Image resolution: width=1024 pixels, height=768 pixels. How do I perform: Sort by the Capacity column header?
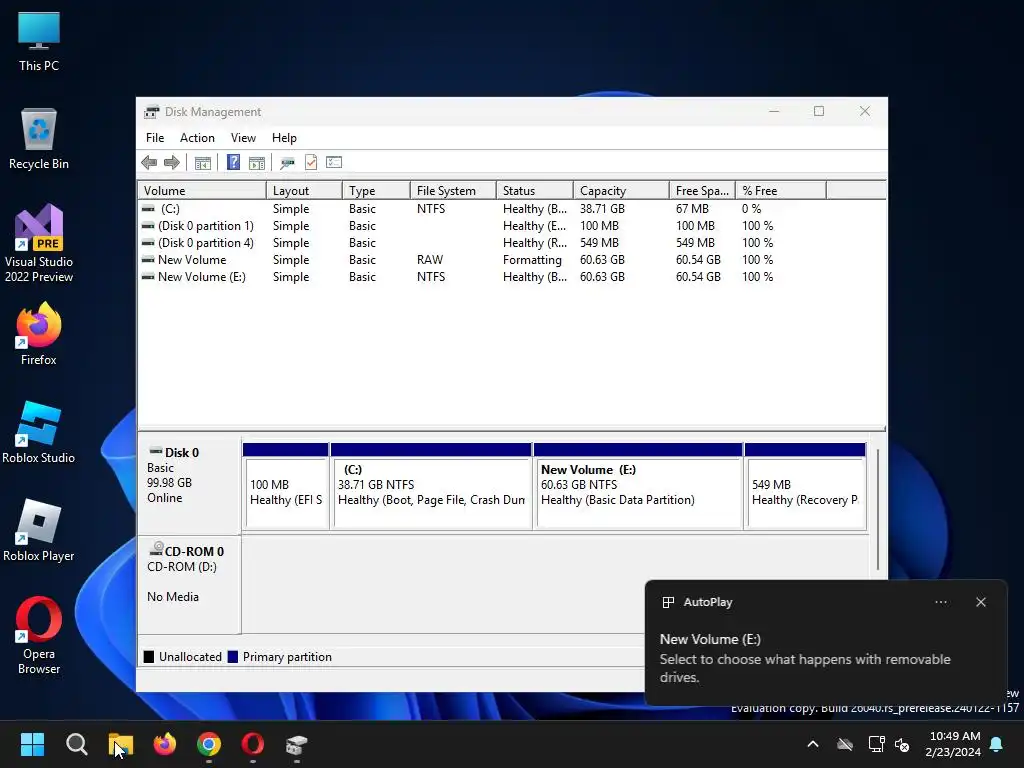click(621, 191)
